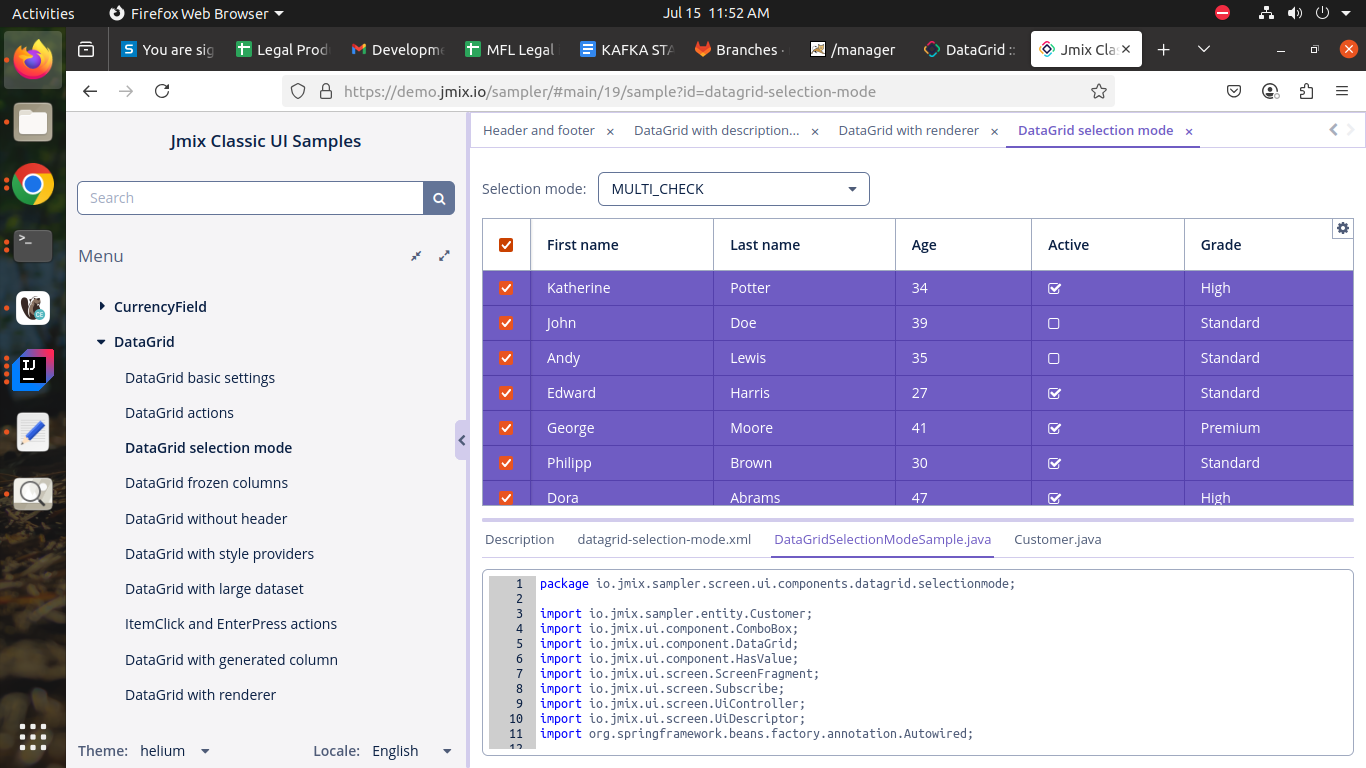The height and width of the screenshot is (768, 1366).
Task: Uncheck the Katherine Potter row checkbox
Action: tap(506, 288)
